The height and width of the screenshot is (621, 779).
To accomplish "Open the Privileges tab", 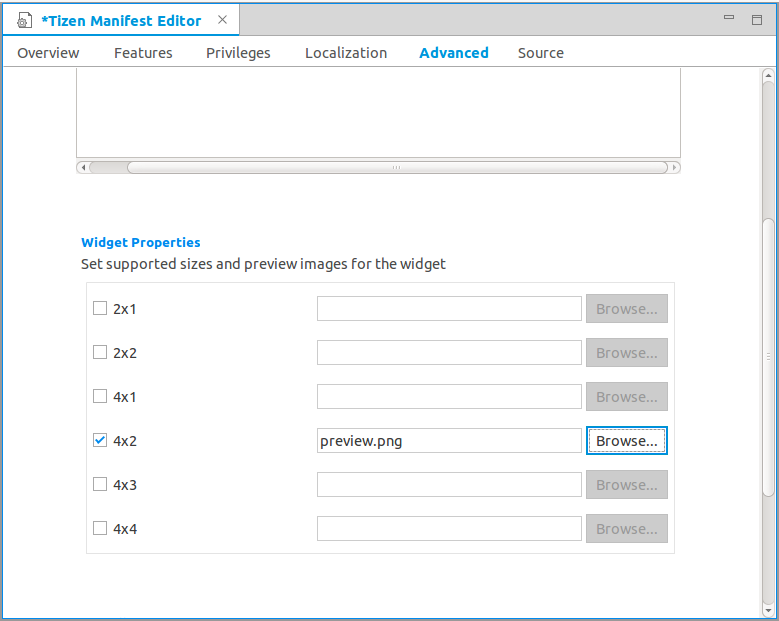I will point(238,53).
